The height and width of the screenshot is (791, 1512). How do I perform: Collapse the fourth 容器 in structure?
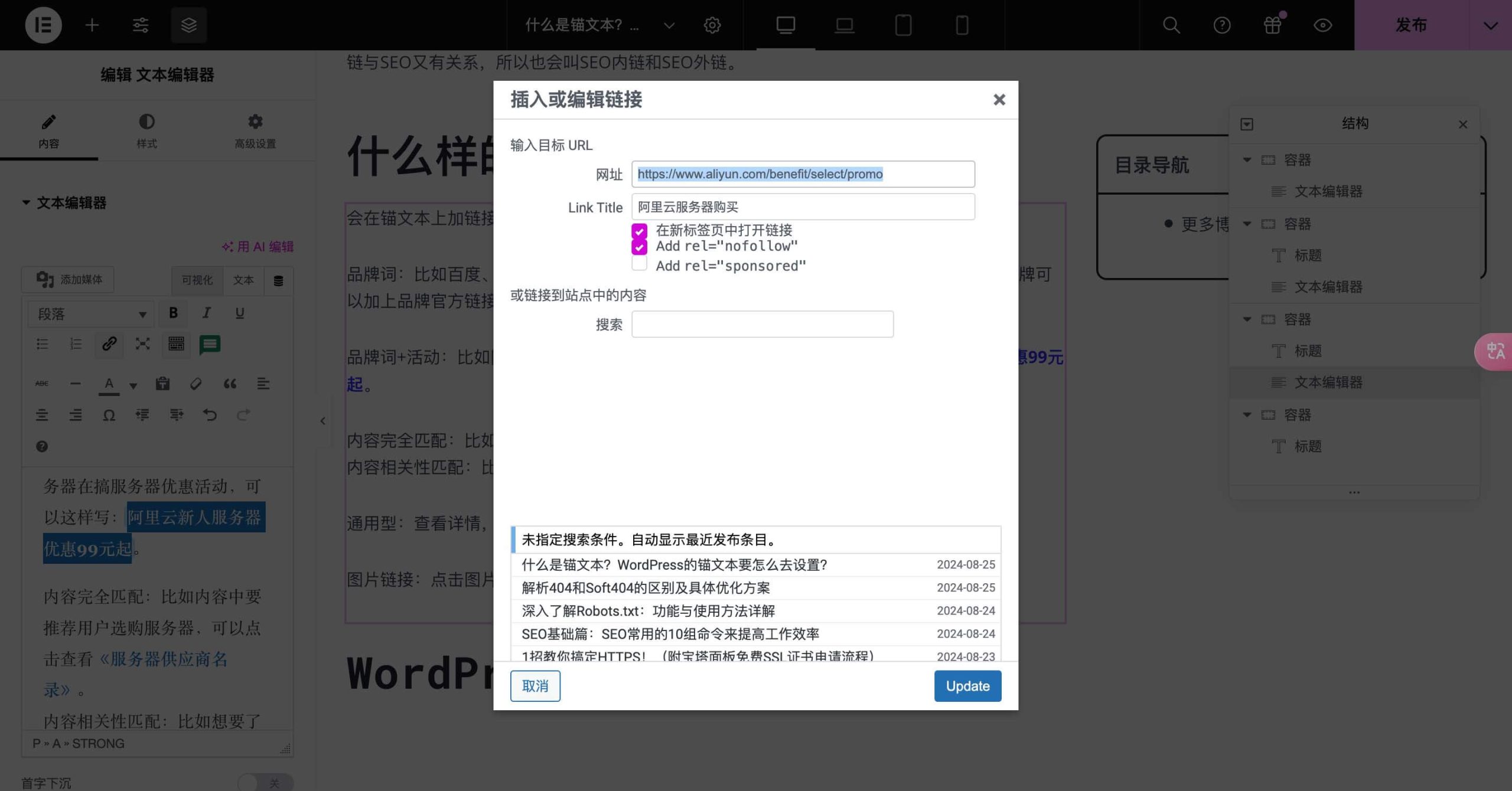point(1247,414)
